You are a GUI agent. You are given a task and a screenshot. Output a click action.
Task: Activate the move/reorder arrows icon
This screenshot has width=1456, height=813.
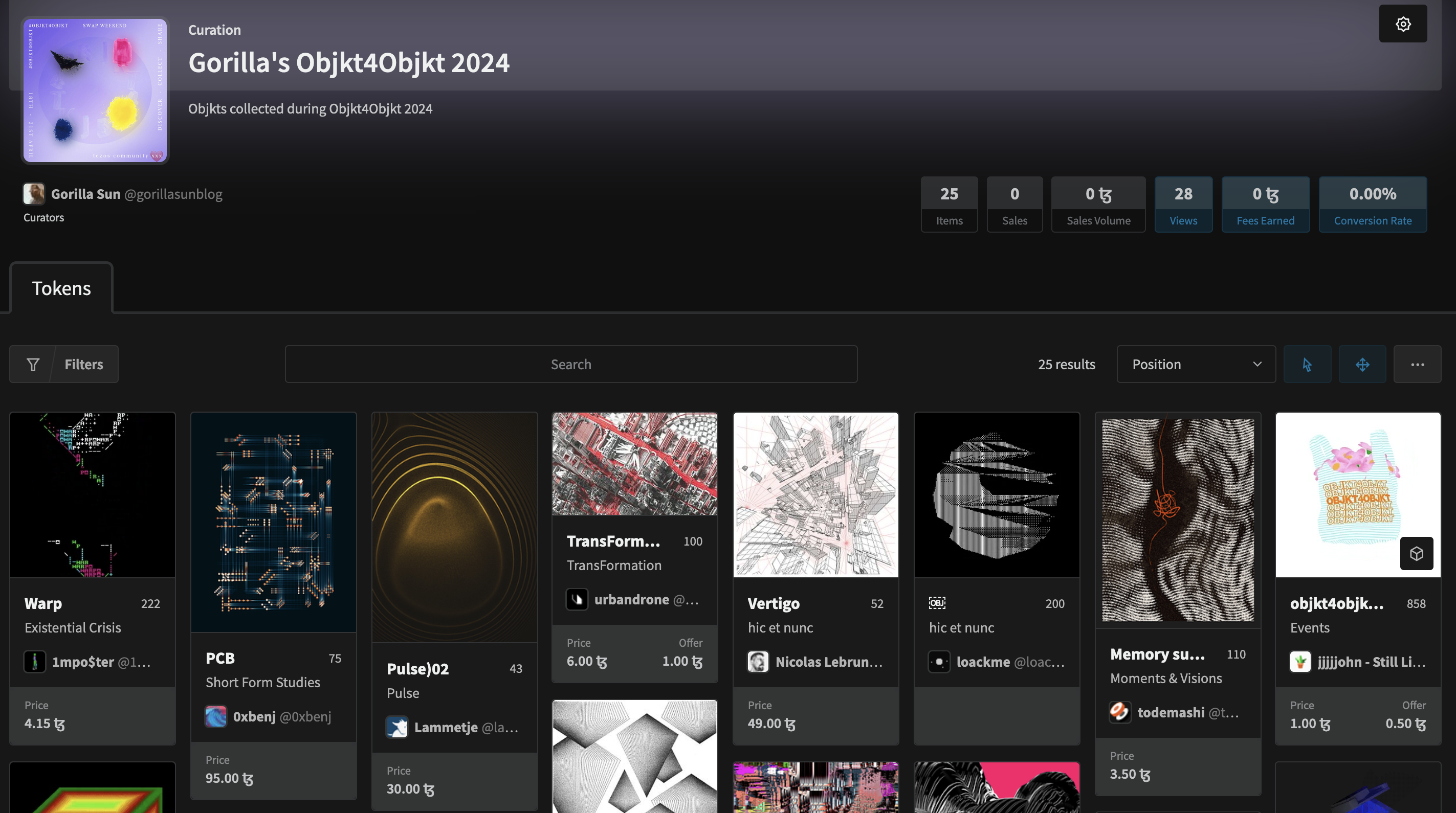click(x=1362, y=365)
